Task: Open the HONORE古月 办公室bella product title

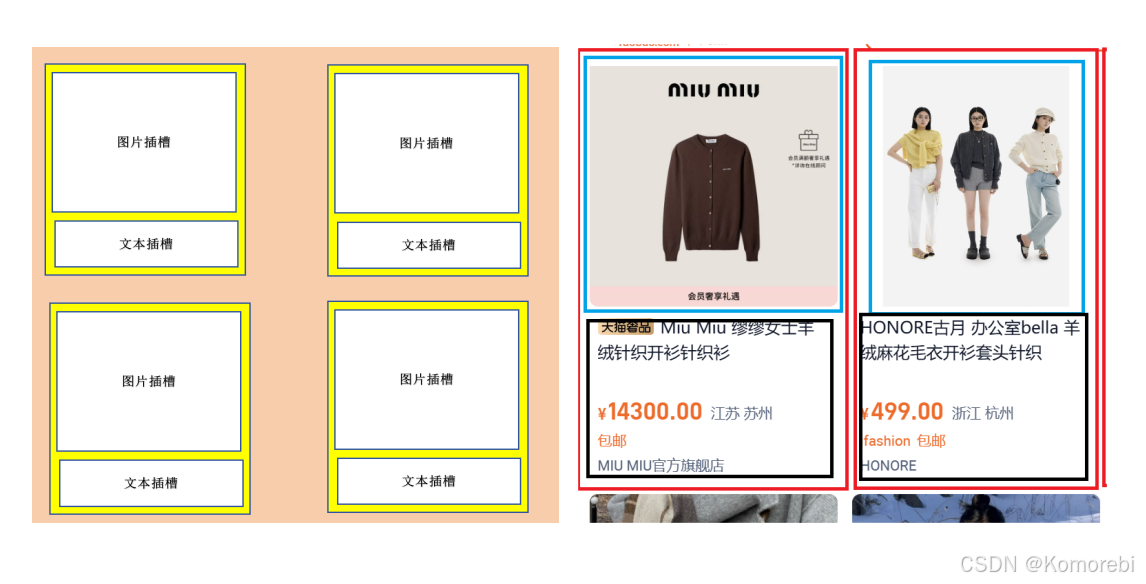Action: 971,341
